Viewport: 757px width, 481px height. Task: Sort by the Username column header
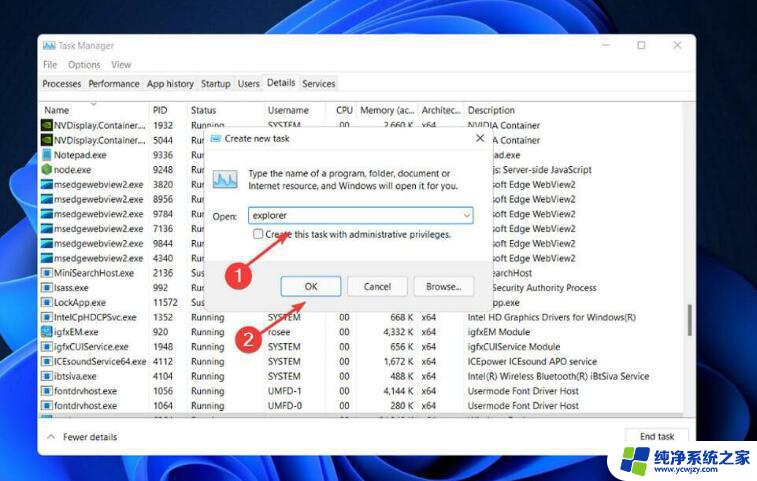[x=288, y=110]
